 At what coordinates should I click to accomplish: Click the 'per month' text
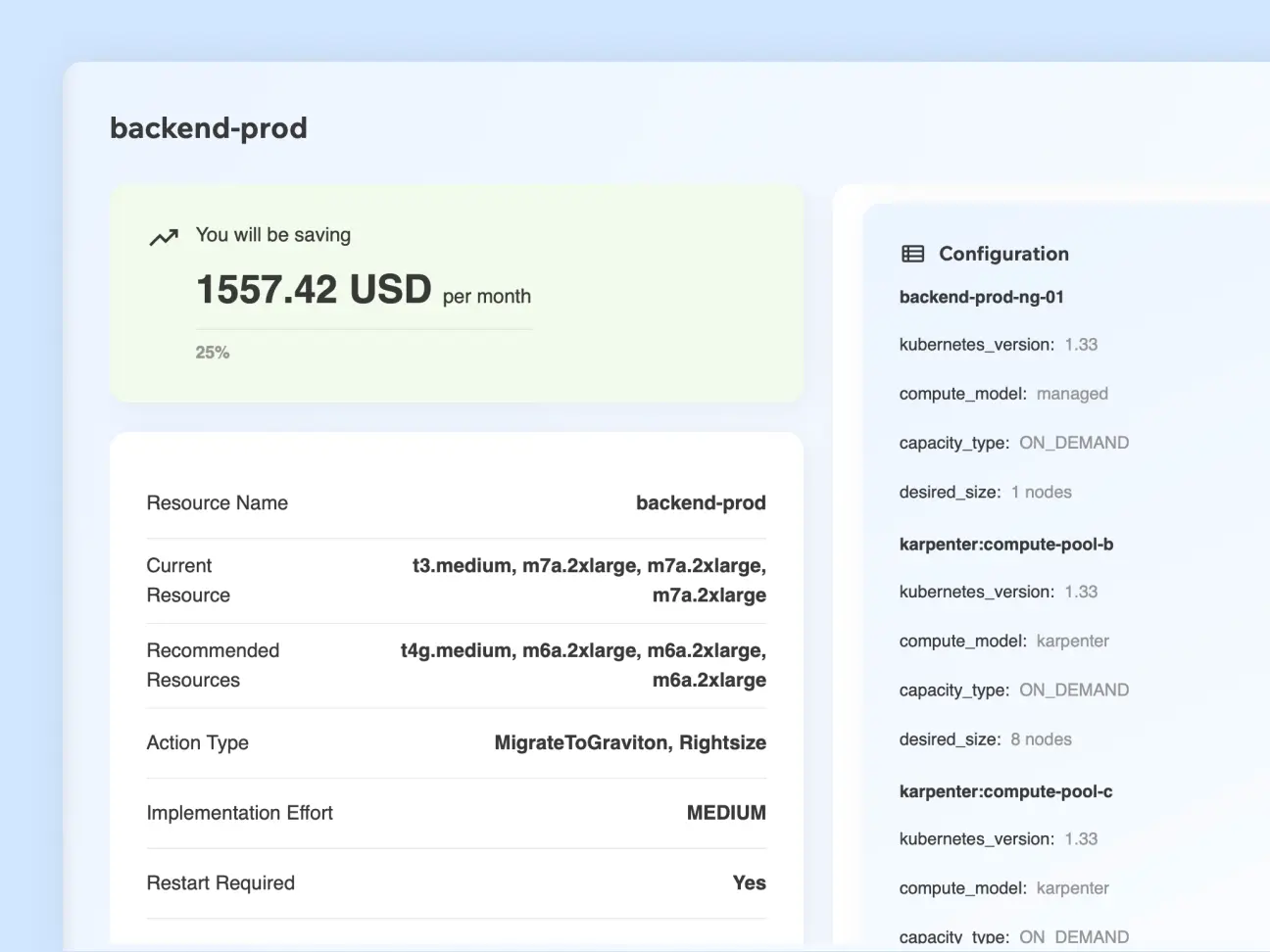tap(487, 297)
